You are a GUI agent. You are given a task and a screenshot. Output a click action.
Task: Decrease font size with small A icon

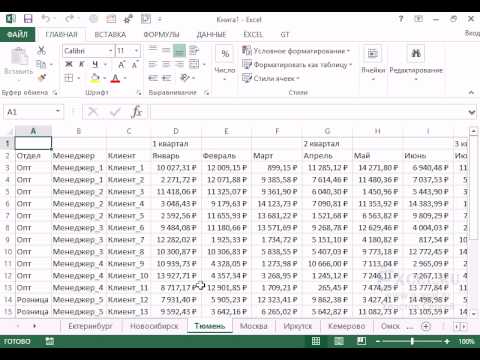[135, 64]
